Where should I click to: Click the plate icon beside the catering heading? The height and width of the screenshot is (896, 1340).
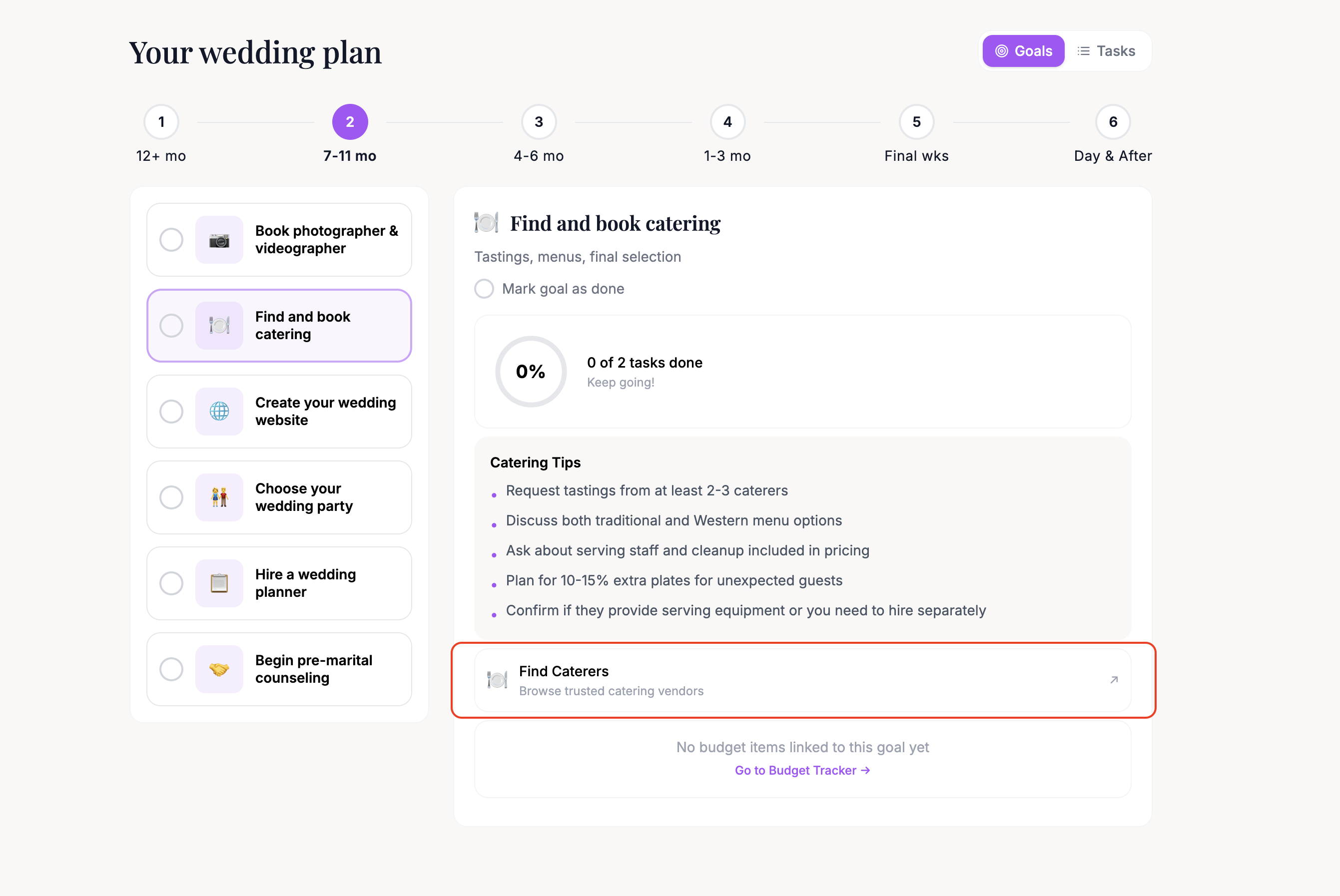click(487, 222)
